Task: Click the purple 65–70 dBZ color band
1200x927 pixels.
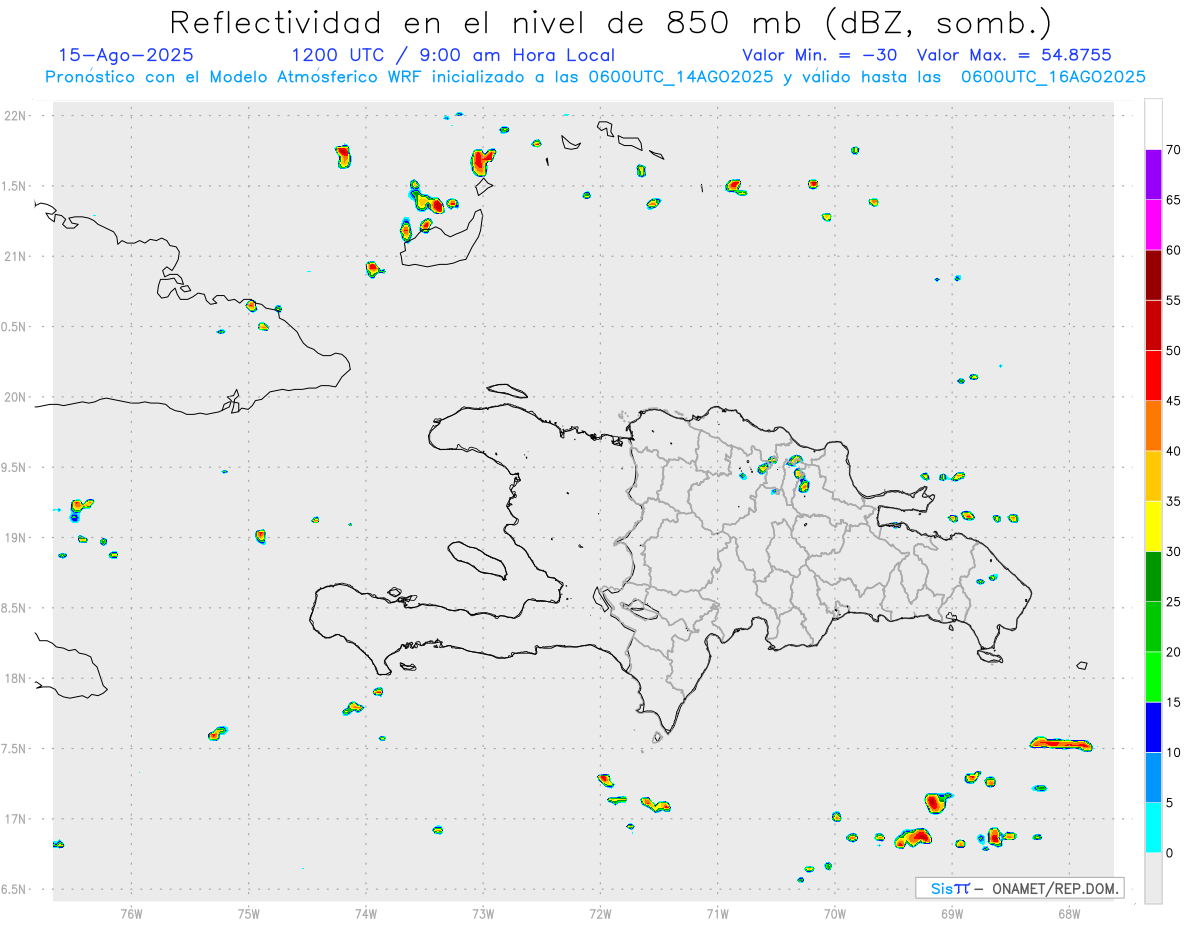Action: coord(1153,175)
